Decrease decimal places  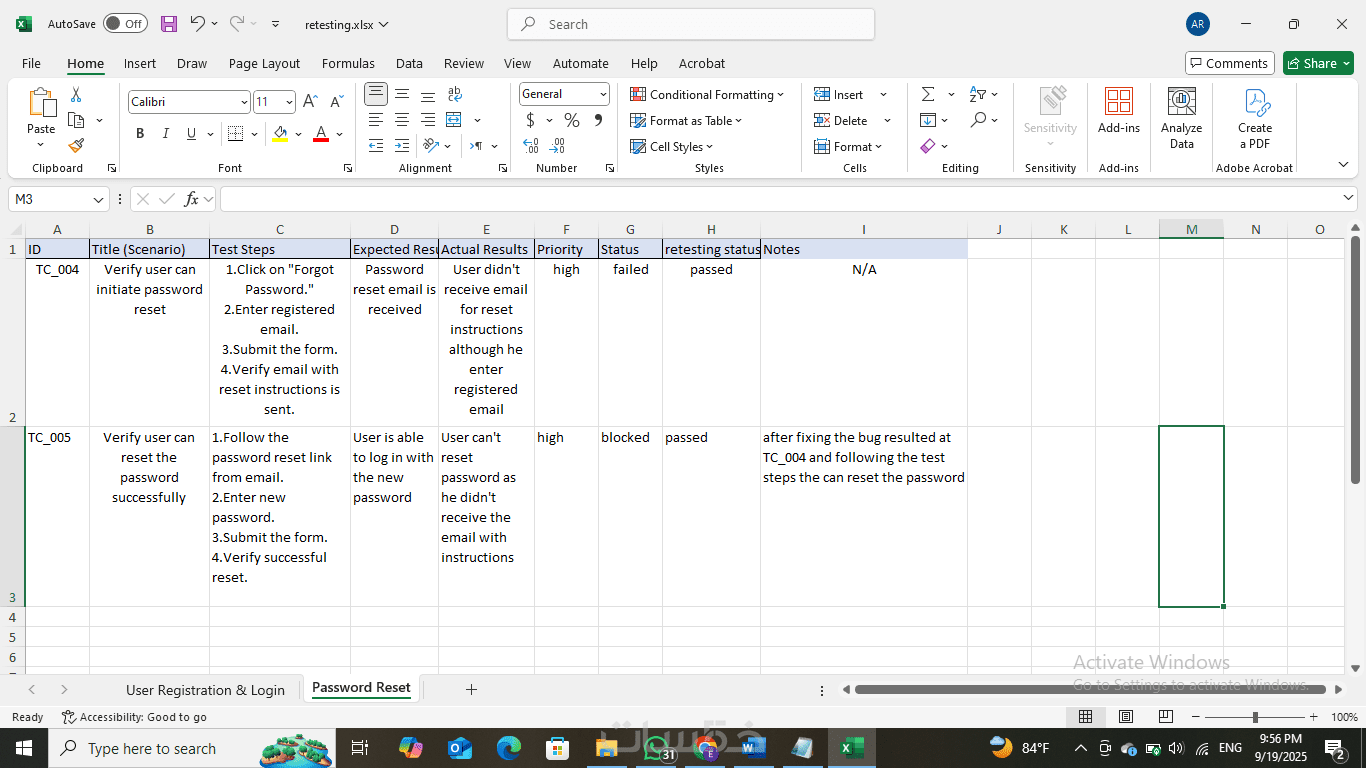(557, 146)
